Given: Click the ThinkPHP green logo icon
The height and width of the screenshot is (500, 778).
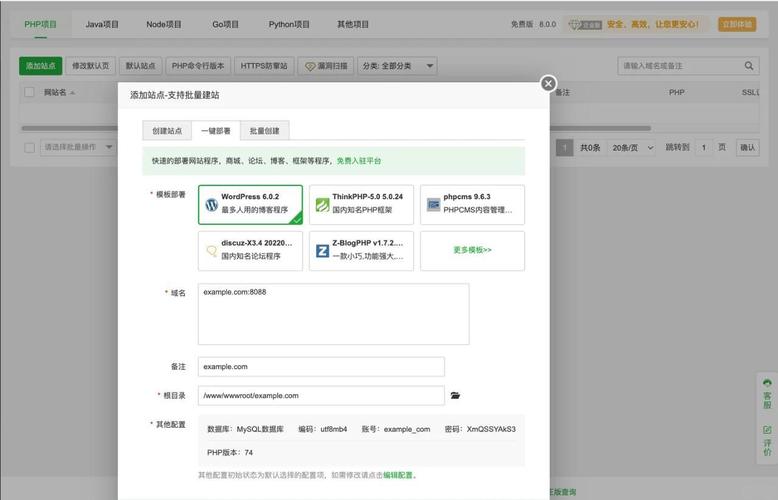Looking at the screenshot, I should point(323,204).
